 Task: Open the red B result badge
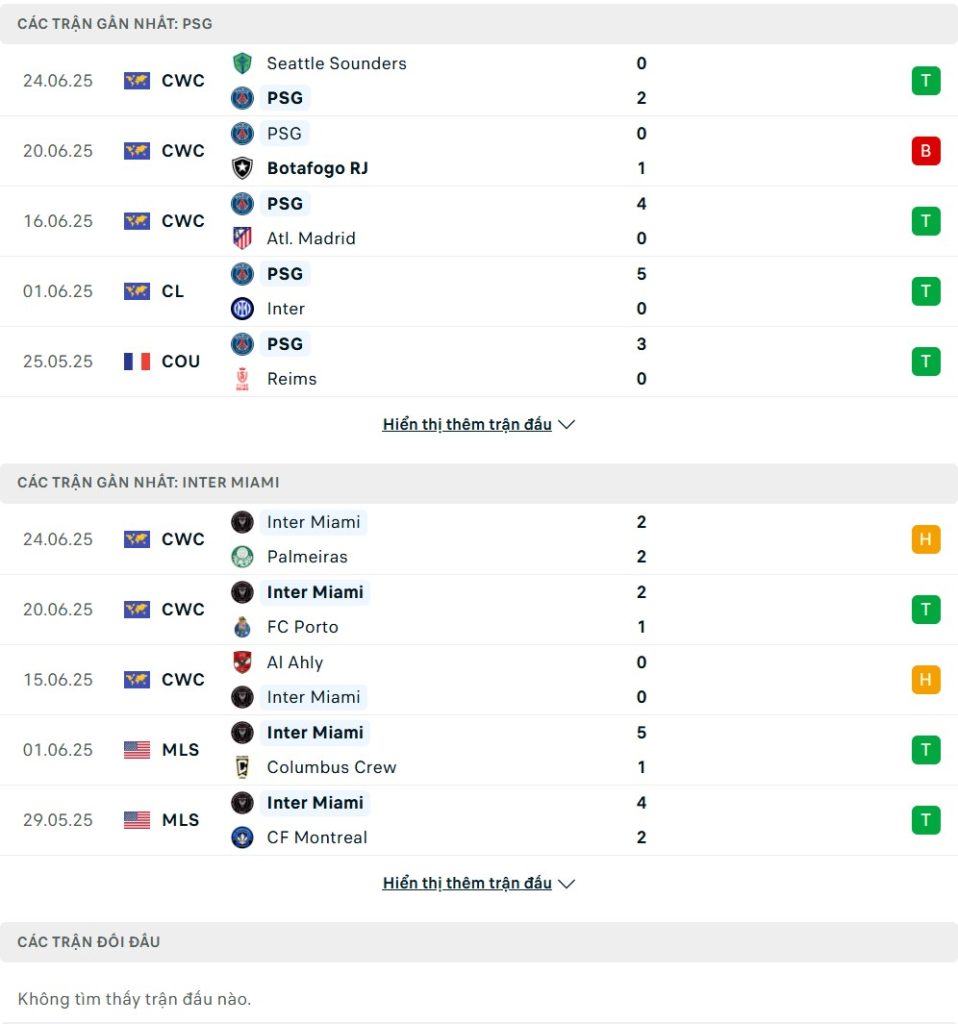point(925,151)
